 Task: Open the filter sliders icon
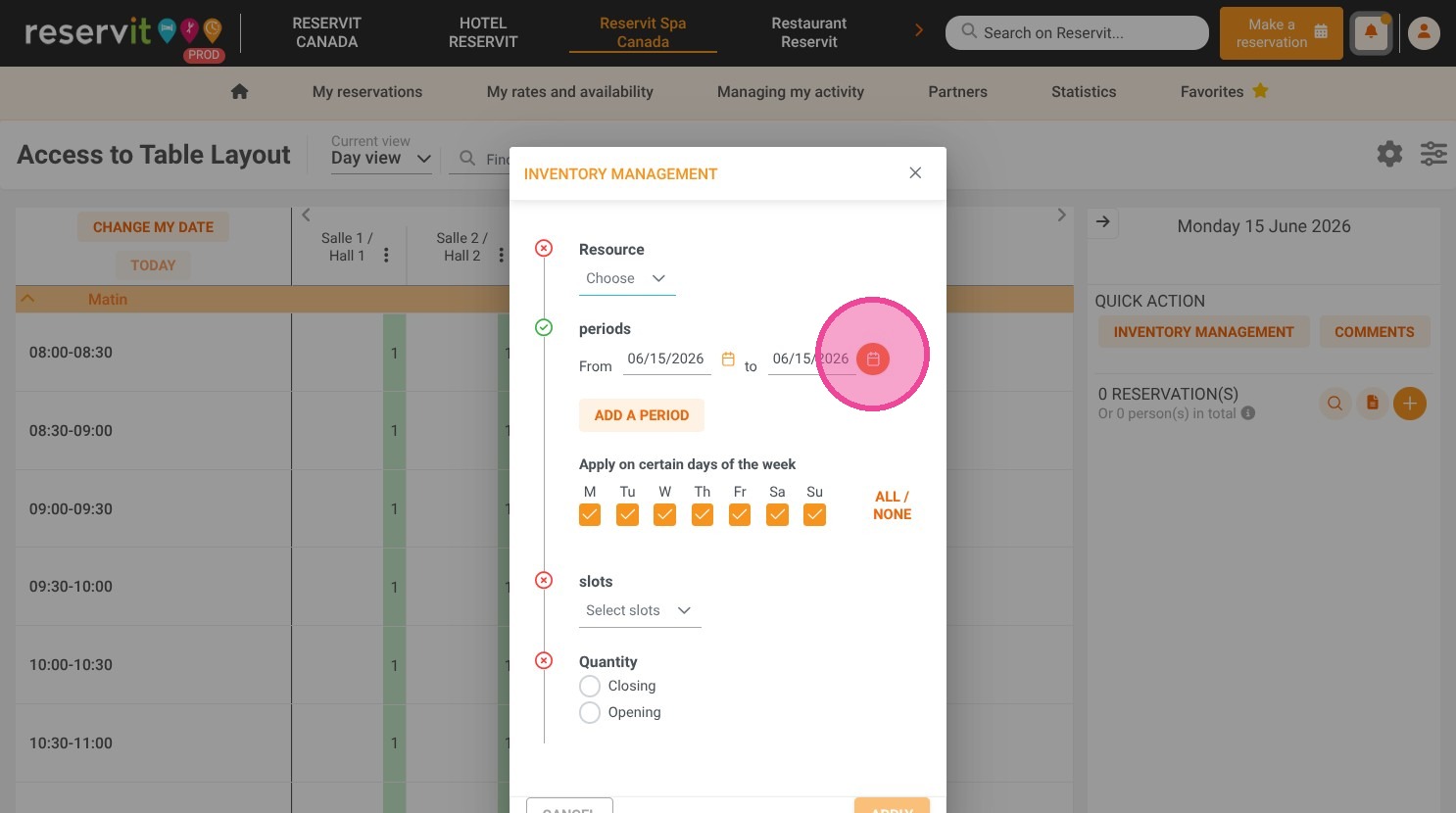[1433, 154]
